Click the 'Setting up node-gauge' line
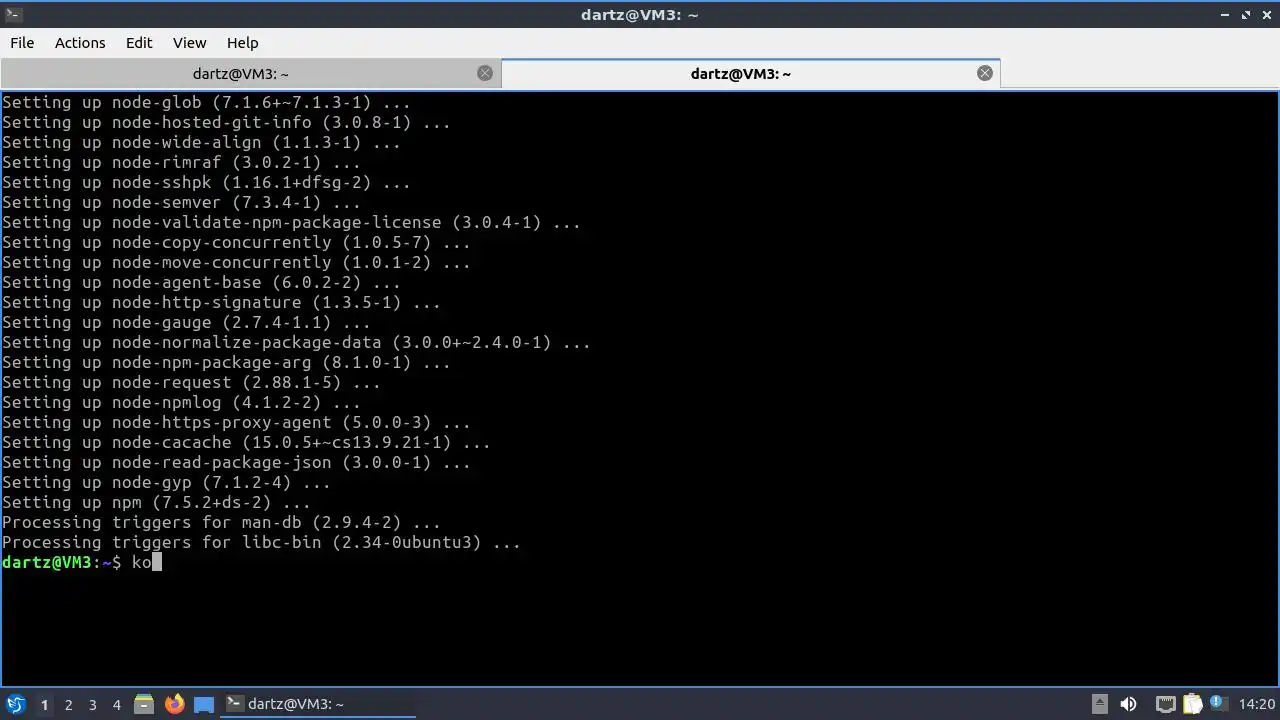The width and height of the screenshot is (1280, 720). [x=186, y=322]
